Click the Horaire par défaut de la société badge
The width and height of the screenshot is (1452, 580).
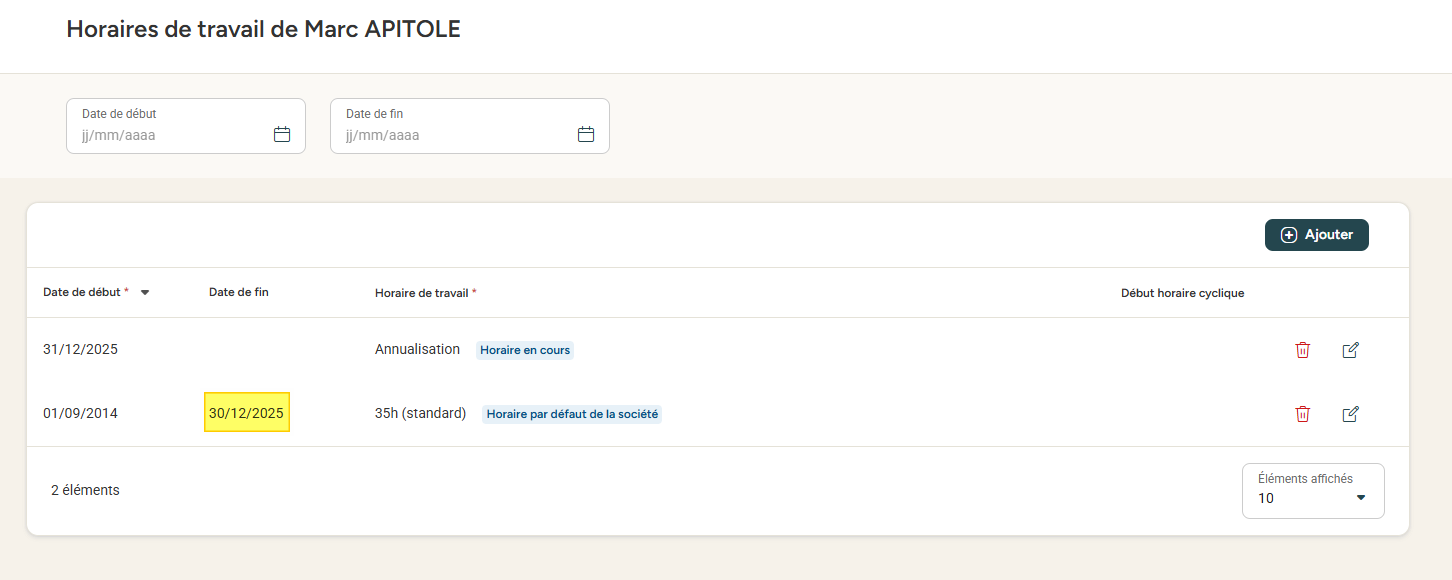[x=572, y=414]
